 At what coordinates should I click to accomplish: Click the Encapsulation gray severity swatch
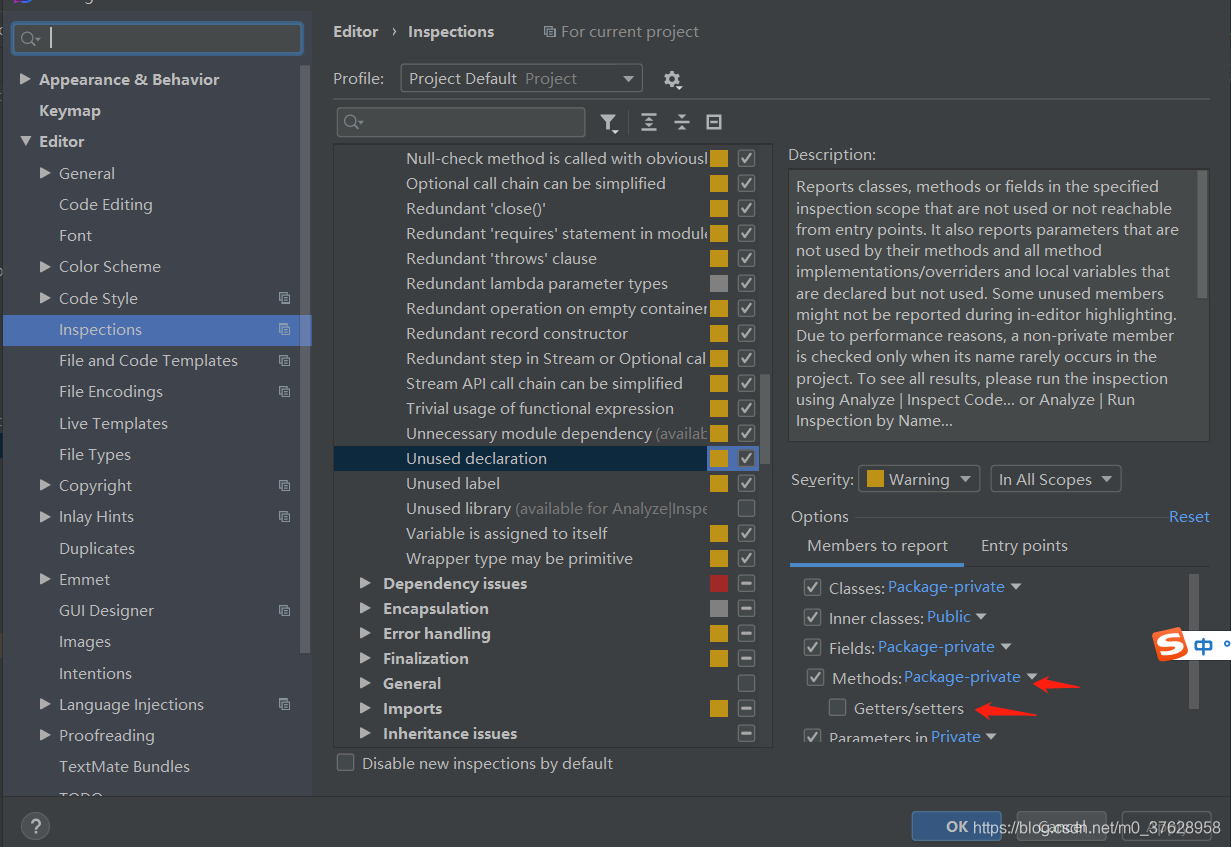click(x=718, y=608)
